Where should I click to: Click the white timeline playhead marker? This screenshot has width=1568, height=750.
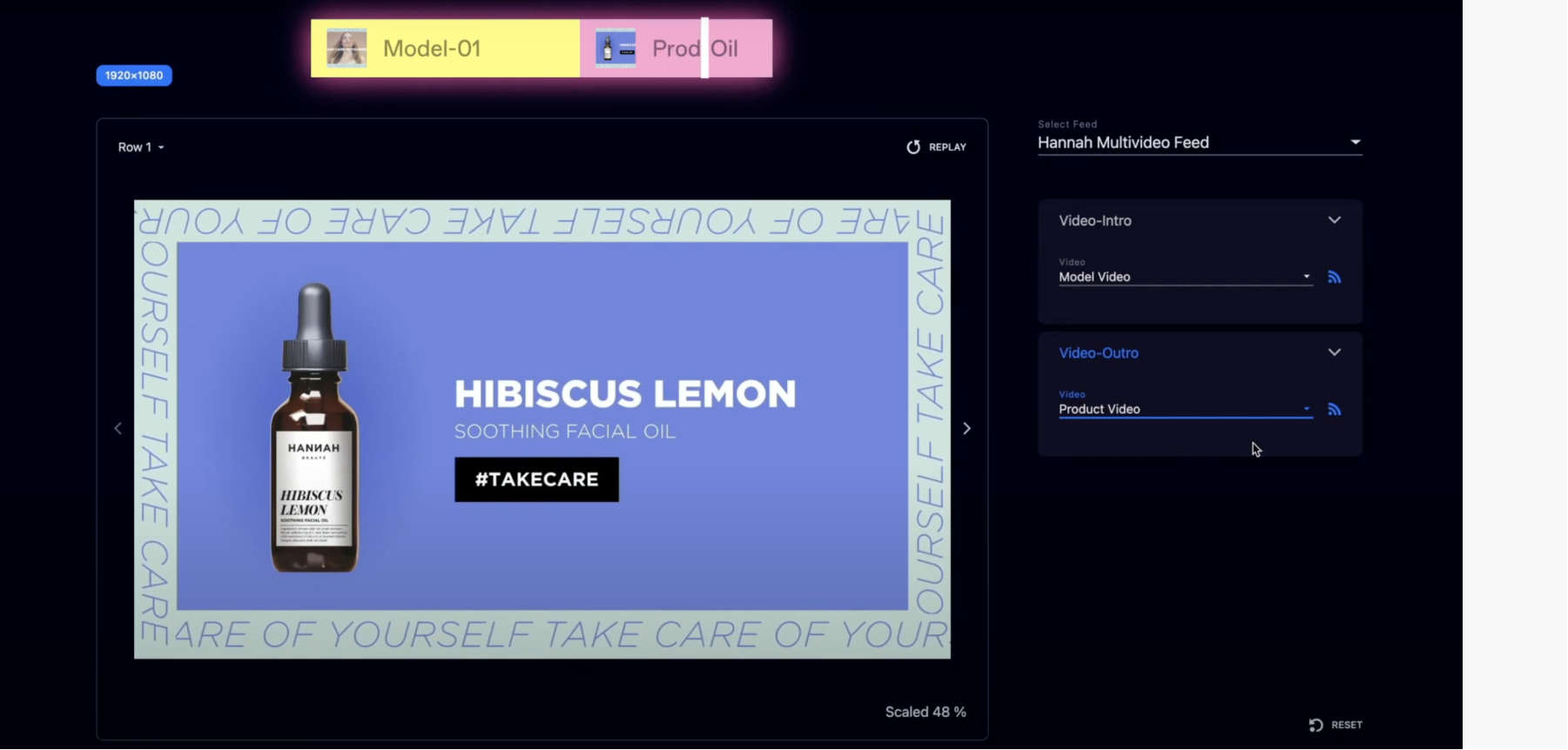point(705,48)
